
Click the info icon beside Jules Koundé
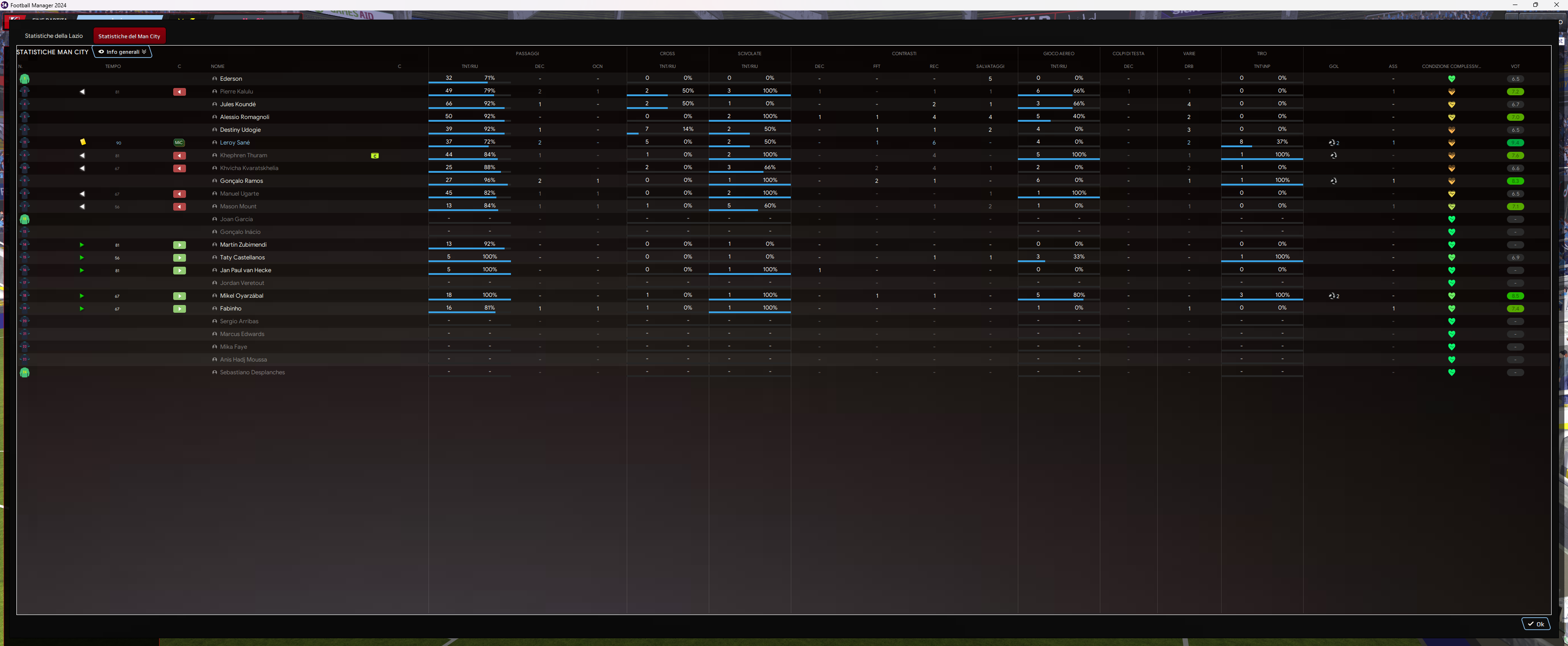(214, 105)
